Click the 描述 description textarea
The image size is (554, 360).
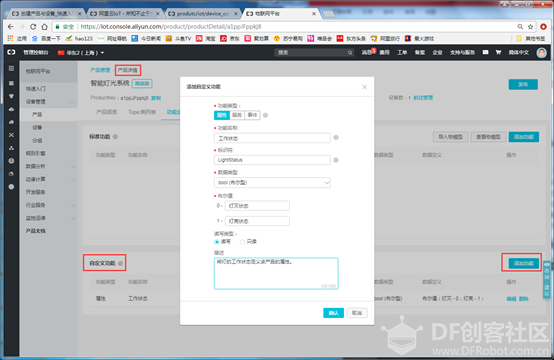(x=276, y=273)
